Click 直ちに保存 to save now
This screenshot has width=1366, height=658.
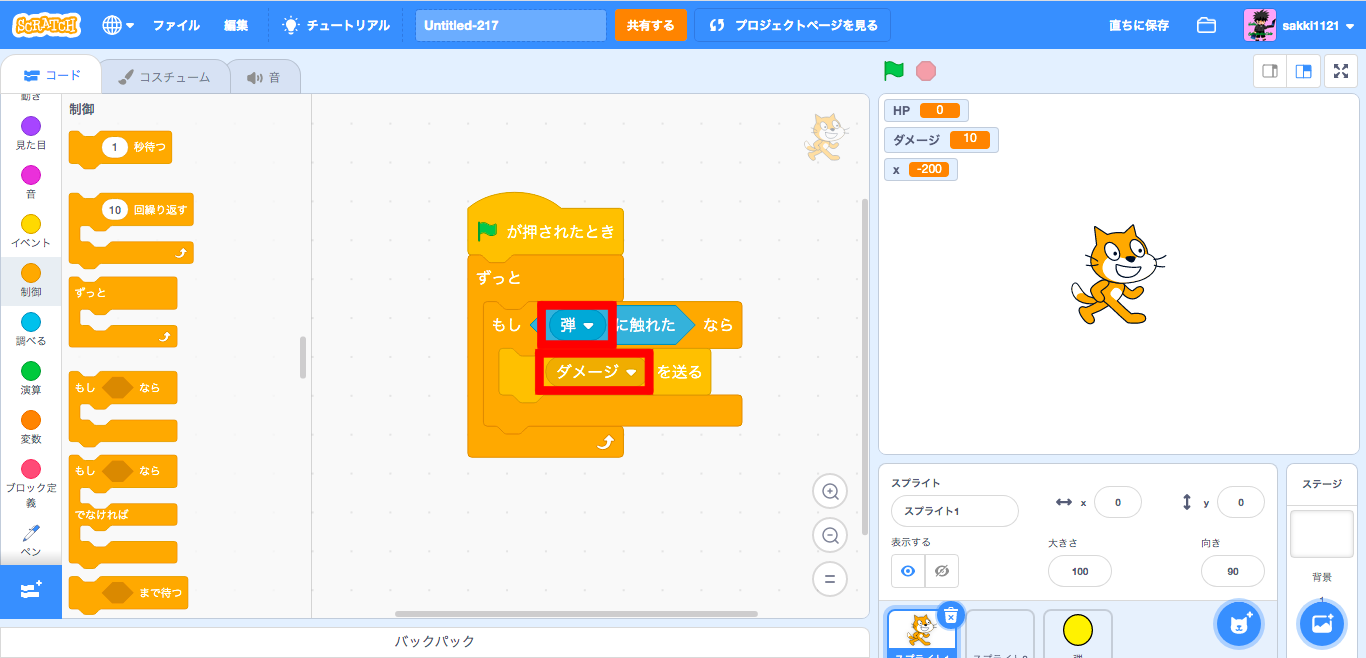[1139, 25]
